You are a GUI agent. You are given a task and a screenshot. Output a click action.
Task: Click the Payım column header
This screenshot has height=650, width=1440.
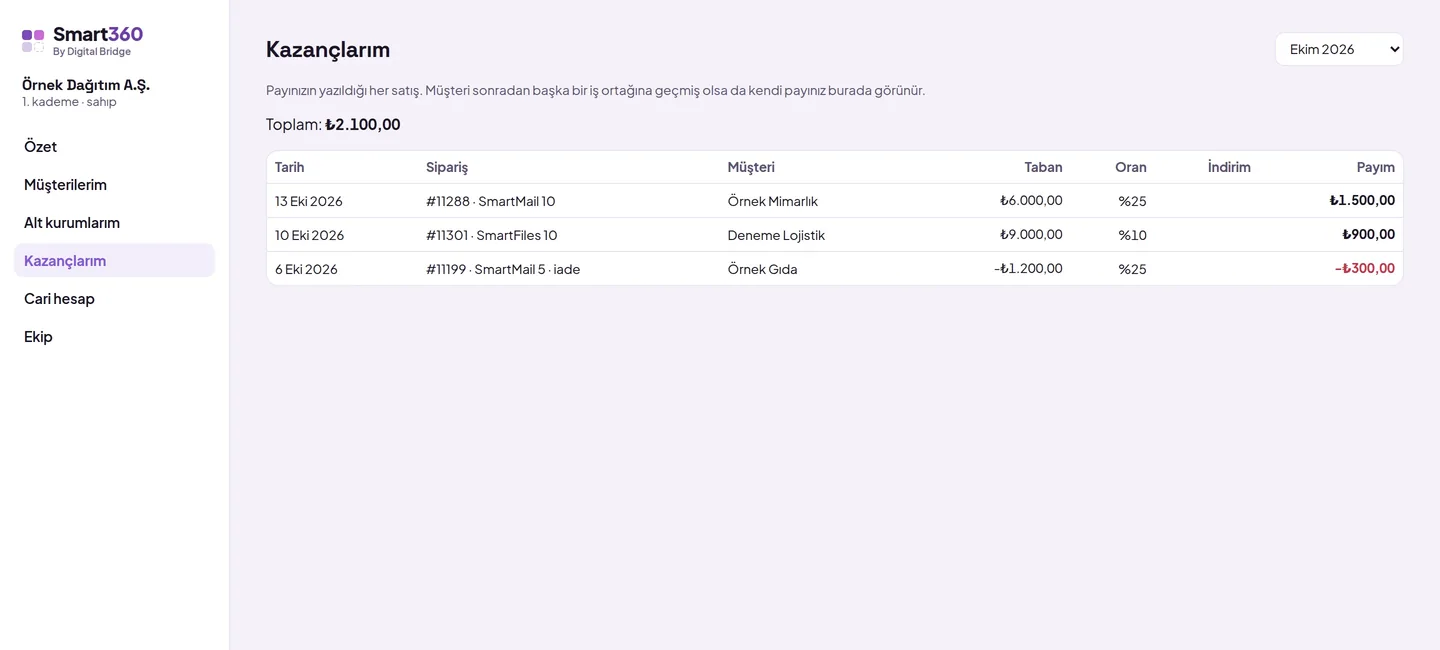1376,167
